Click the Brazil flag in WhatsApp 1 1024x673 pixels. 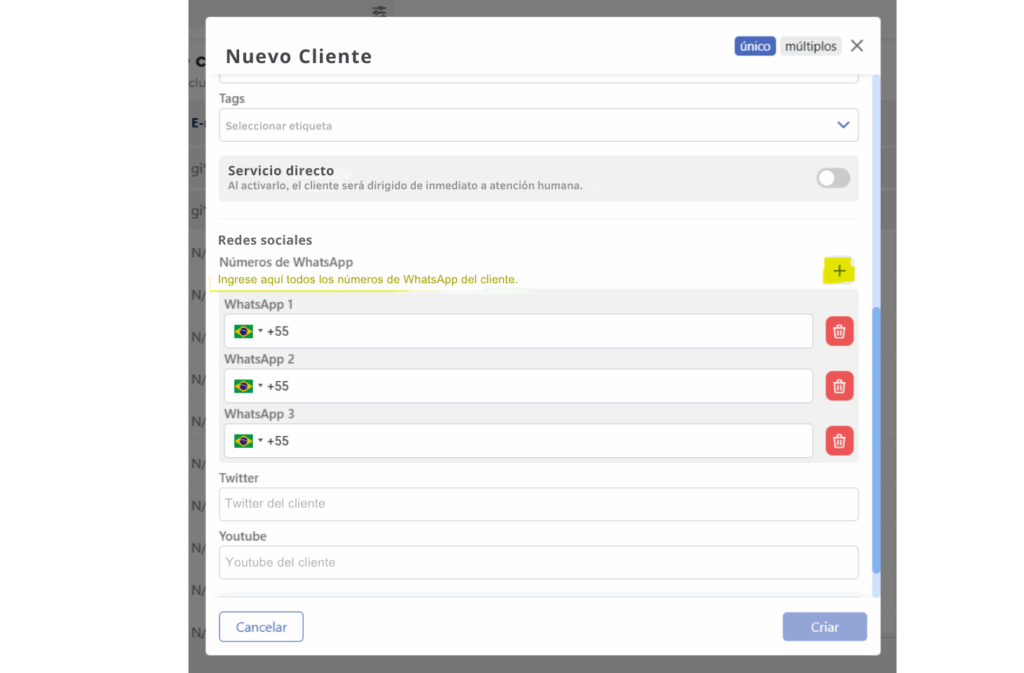[x=243, y=332]
